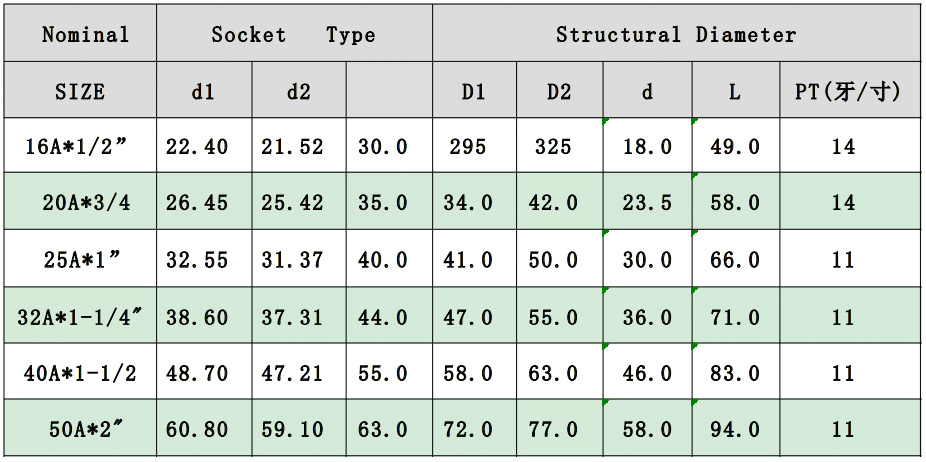The height and width of the screenshot is (462, 926).
Task: Select the 20A*3/4 size cell
Action: (x=86, y=203)
